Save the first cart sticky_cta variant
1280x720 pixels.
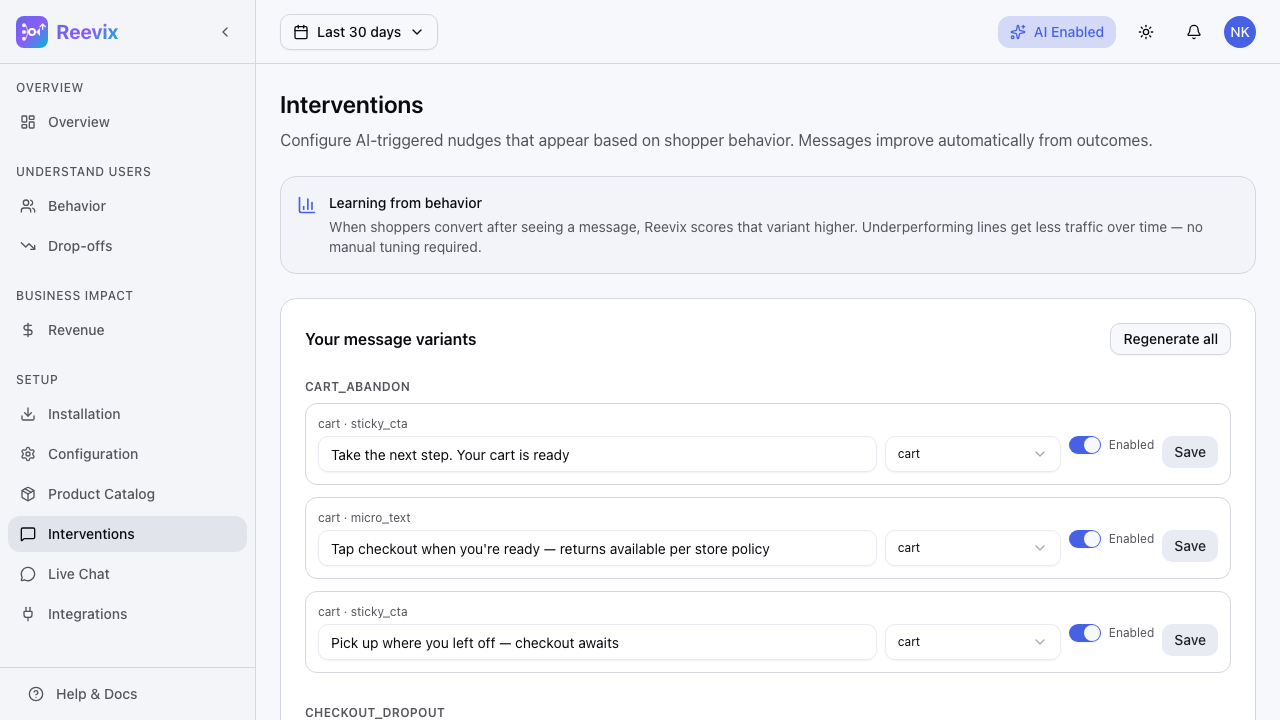[1189, 452]
